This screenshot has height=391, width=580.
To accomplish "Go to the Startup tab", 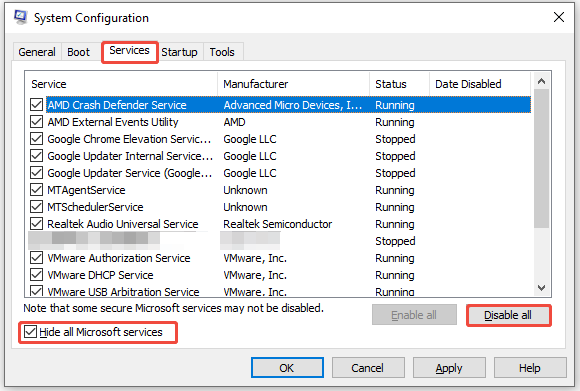I will 179,52.
